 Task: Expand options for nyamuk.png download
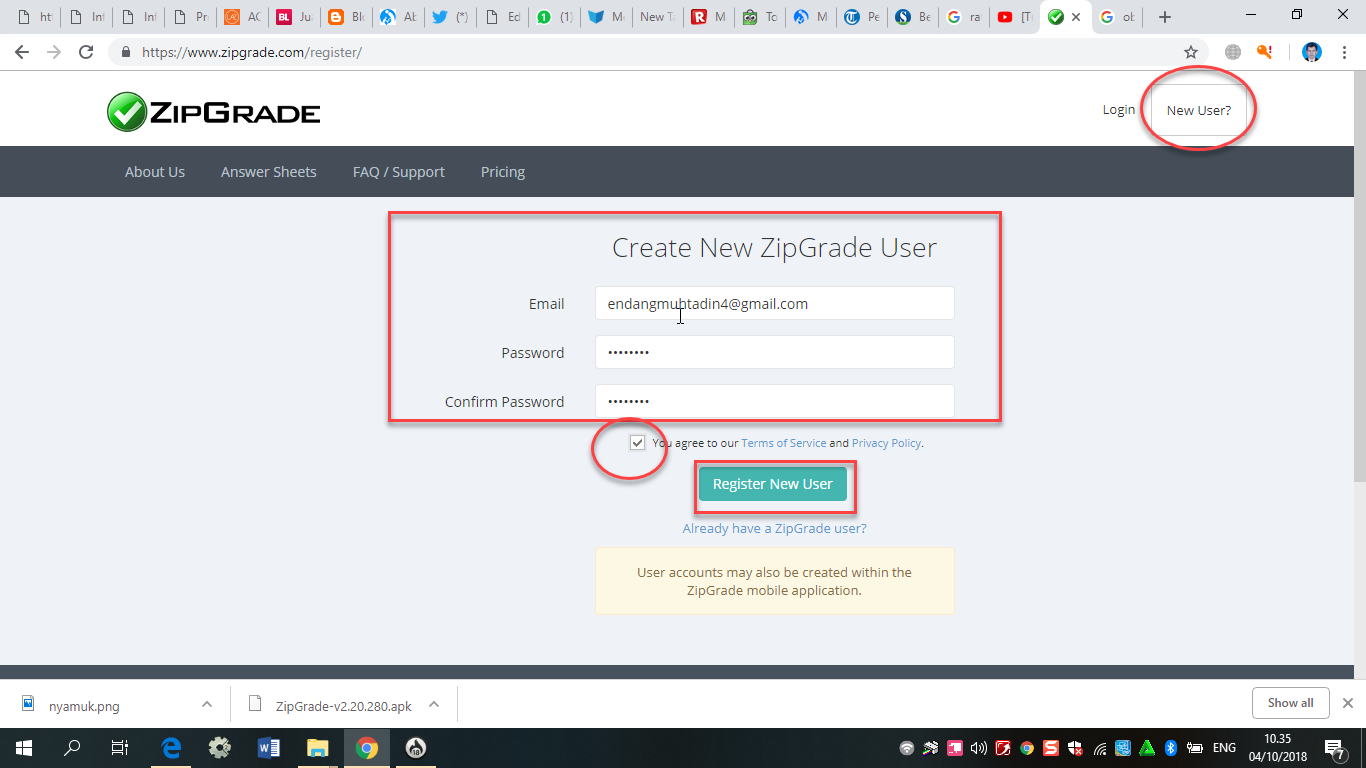[206, 704]
